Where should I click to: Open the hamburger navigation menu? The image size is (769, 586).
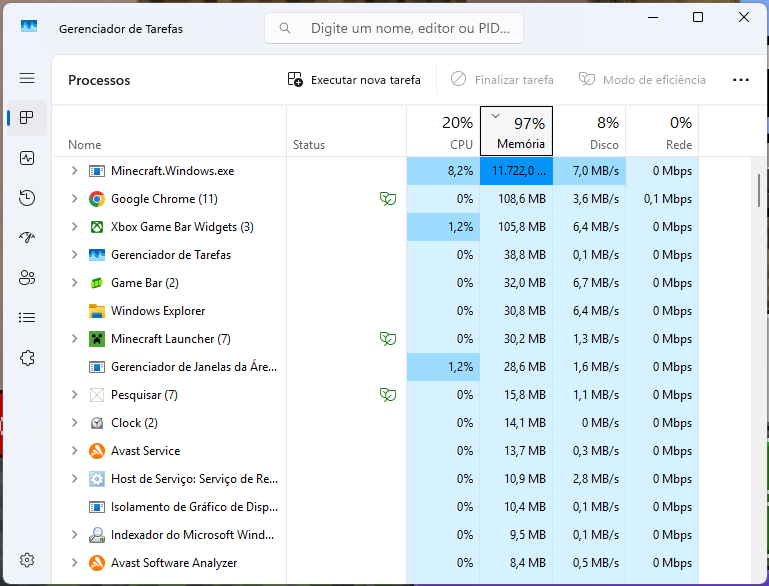[27, 78]
